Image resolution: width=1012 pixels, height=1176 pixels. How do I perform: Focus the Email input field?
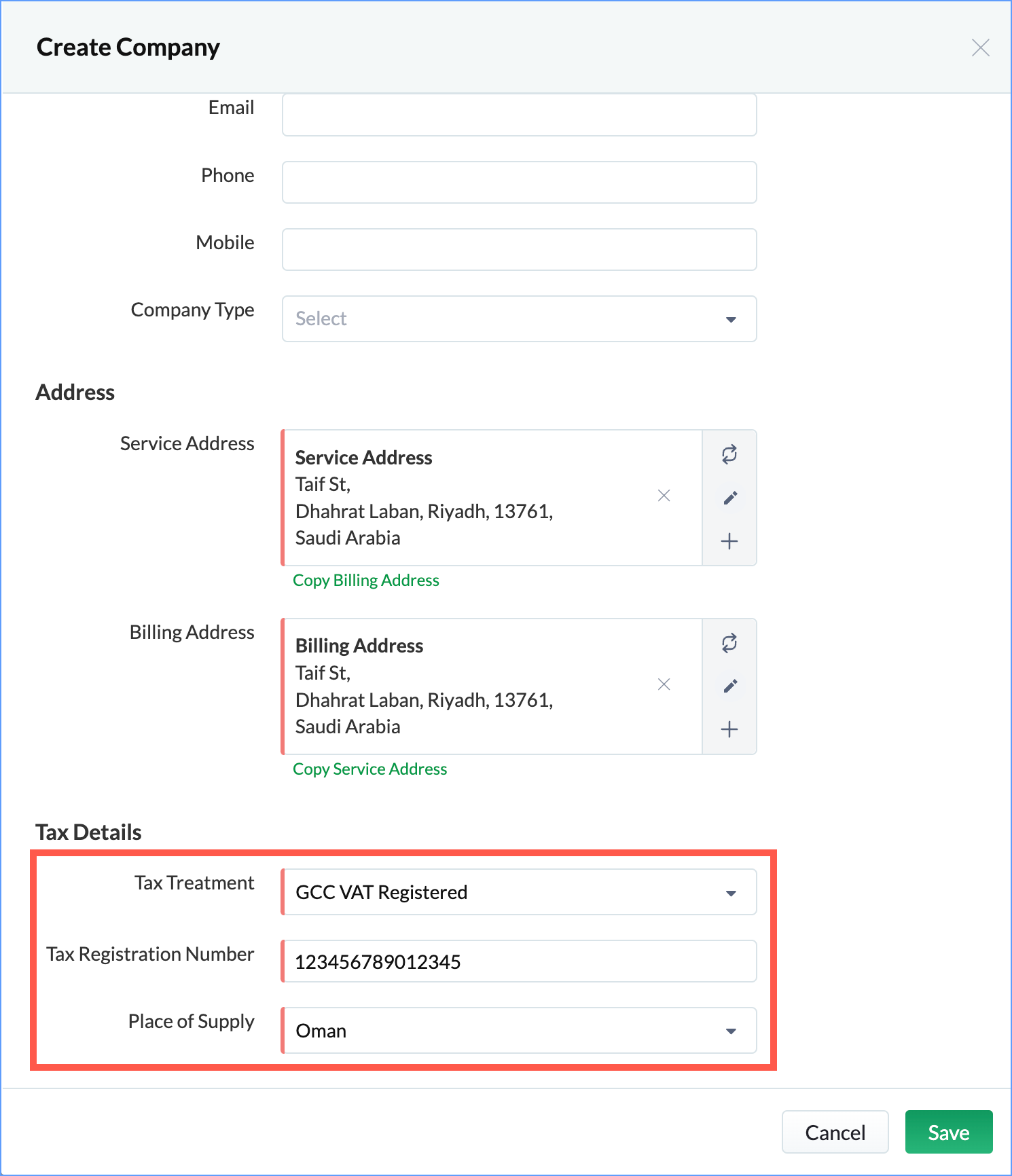(520, 115)
